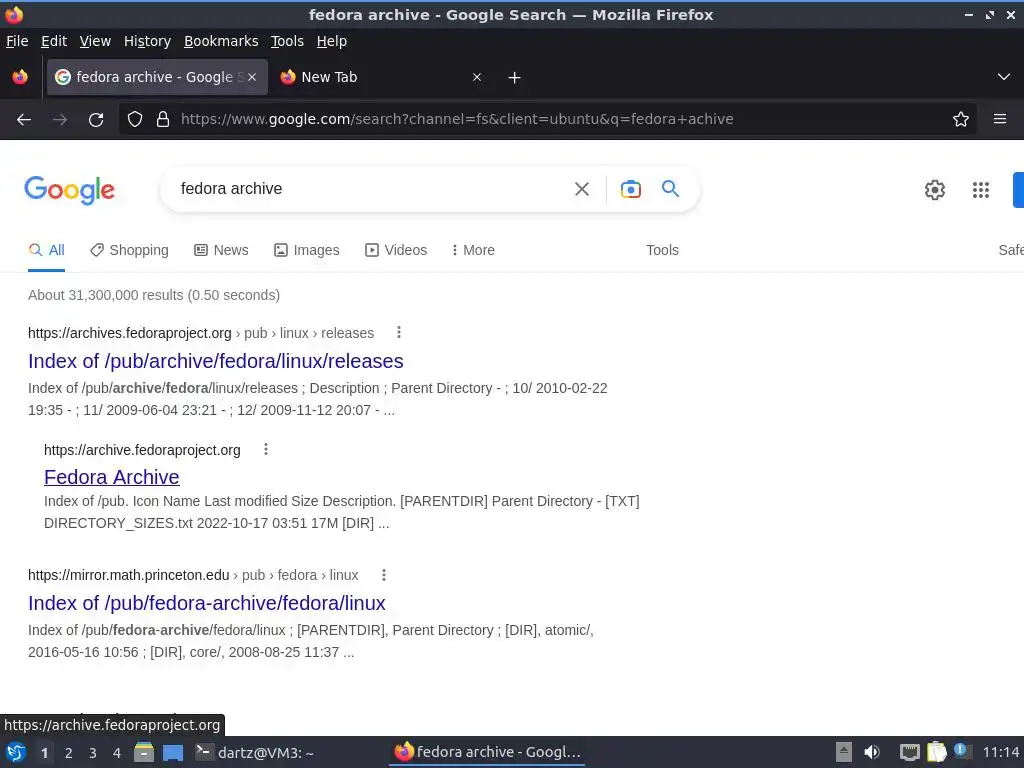Switch to workspace 2
This screenshot has width=1024, height=768.
pyautogui.click(x=69, y=753)
